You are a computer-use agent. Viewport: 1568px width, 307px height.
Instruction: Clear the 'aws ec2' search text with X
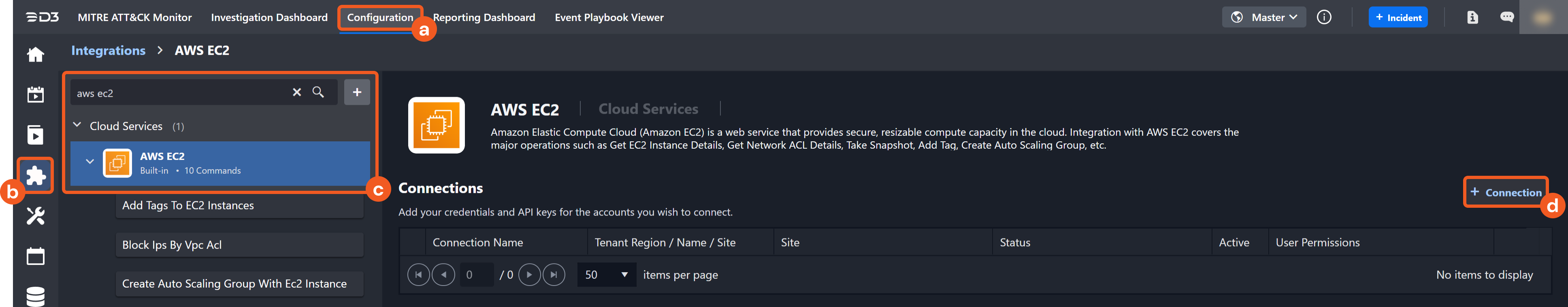(x=296, y=92)
